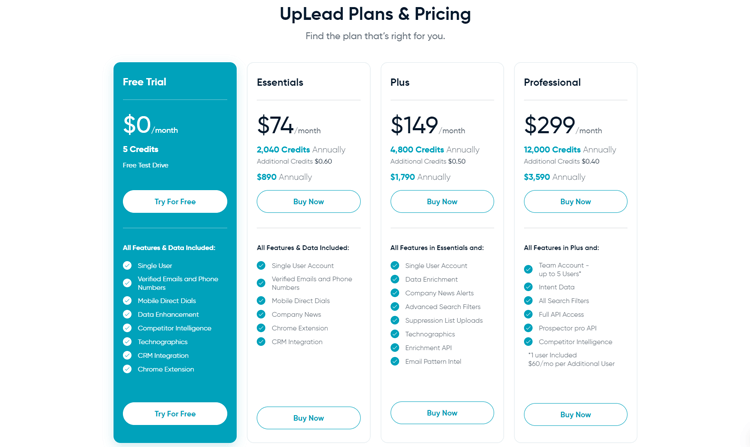Click bottom Buy Now in Plus card
Viewport: 750px width, 447px height.
[442, 413]
